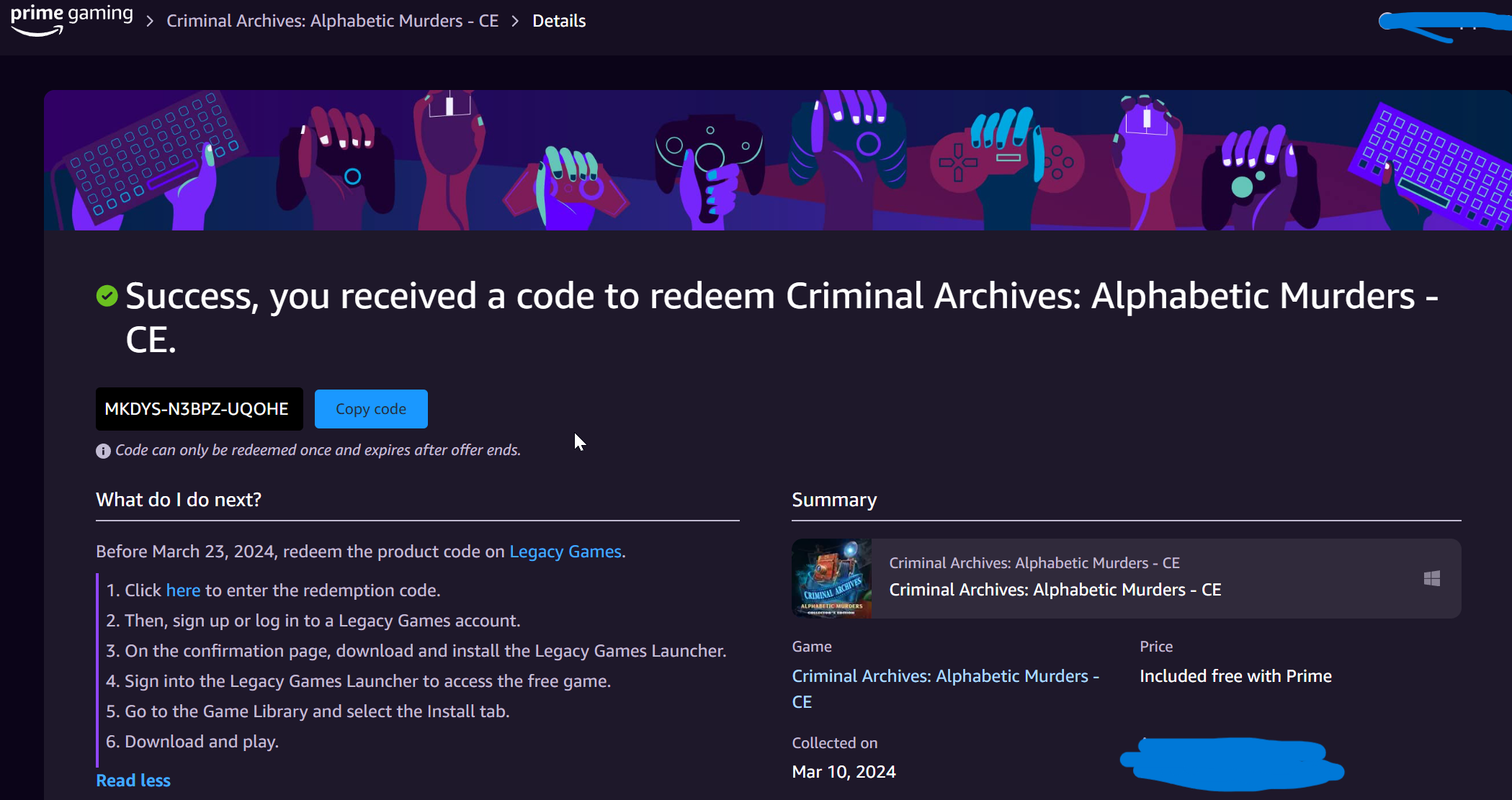Click the 'Included free with Prime' text

[1235, 676]
